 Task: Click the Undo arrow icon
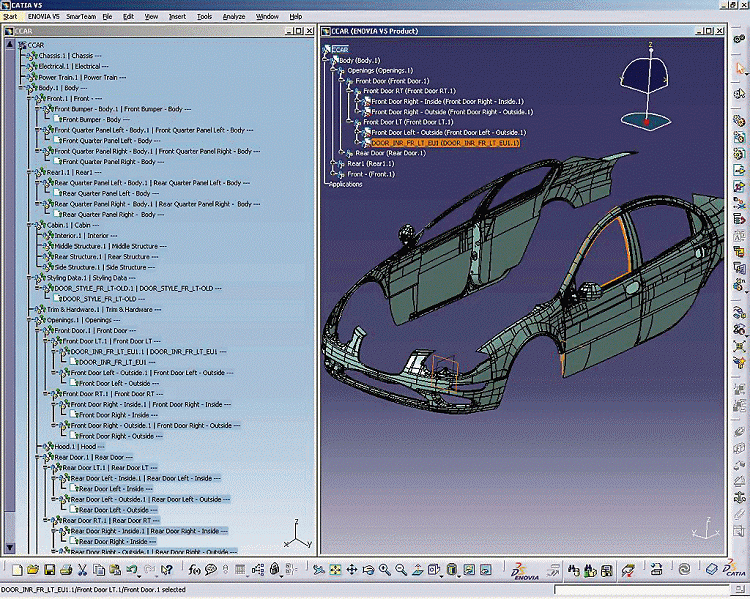[132, 569]
